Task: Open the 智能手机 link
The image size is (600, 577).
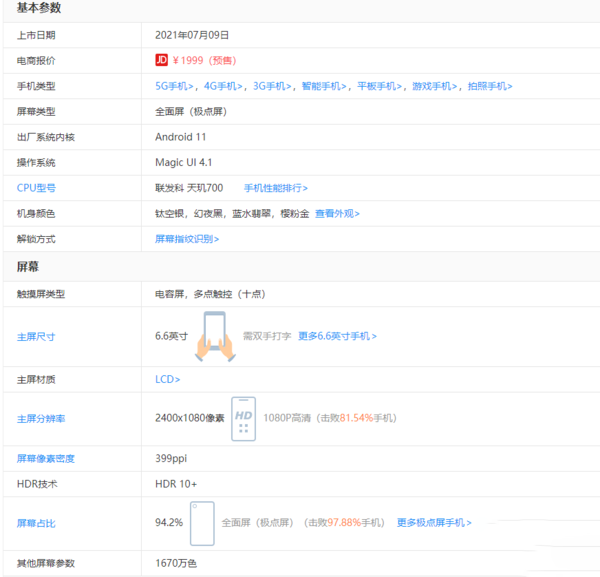Action: 326,86
